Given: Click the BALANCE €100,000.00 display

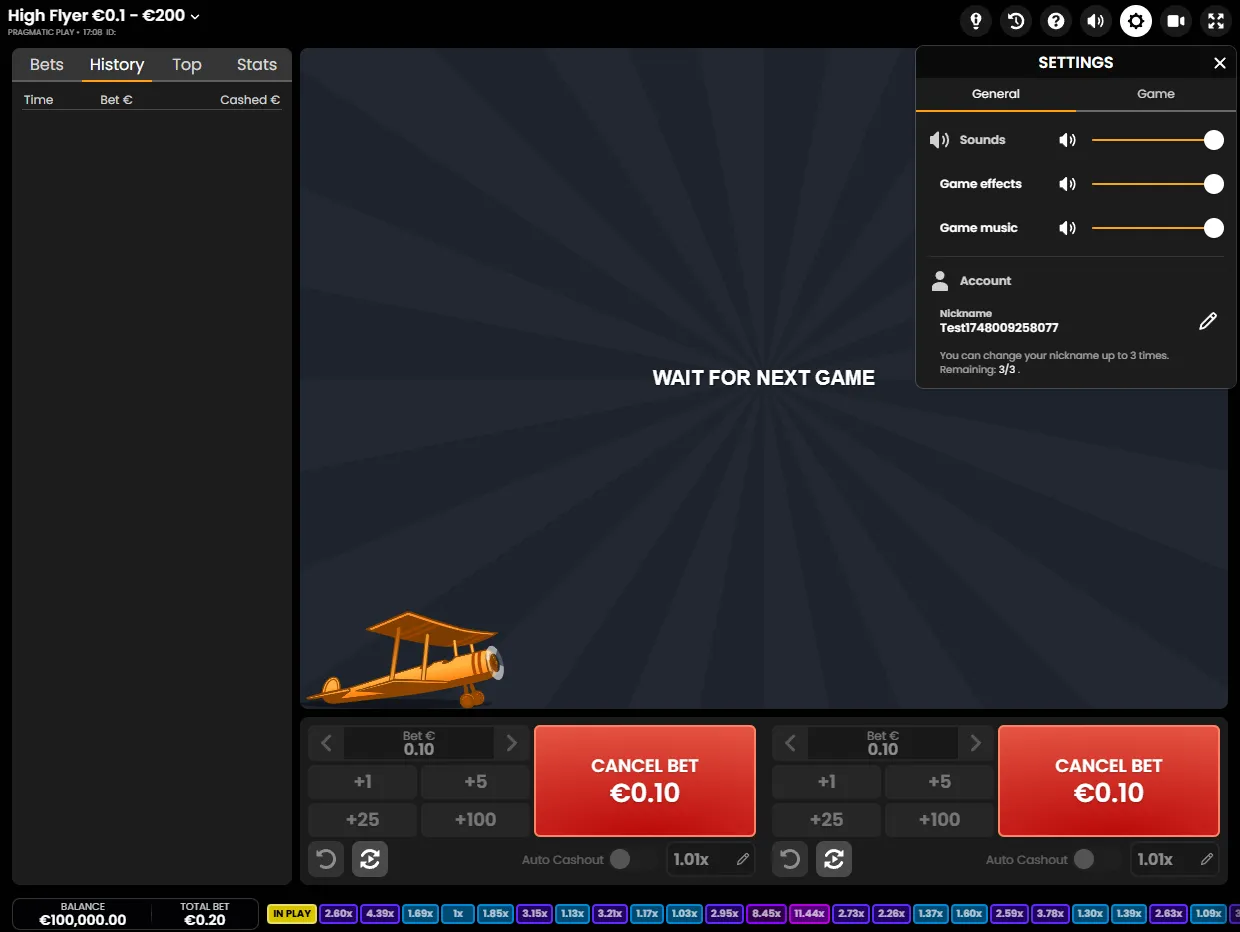Looking at the screenshot, I should 83,914.
